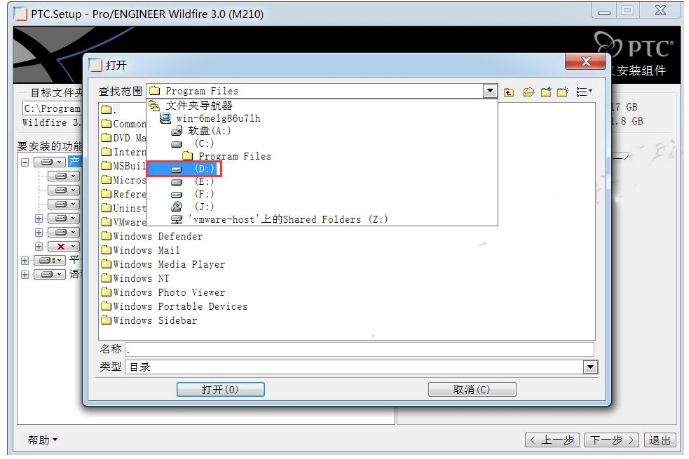Click the open-folder icon in dialog toolbar
The width and height of the screenshot is (689, 459).
528,92
